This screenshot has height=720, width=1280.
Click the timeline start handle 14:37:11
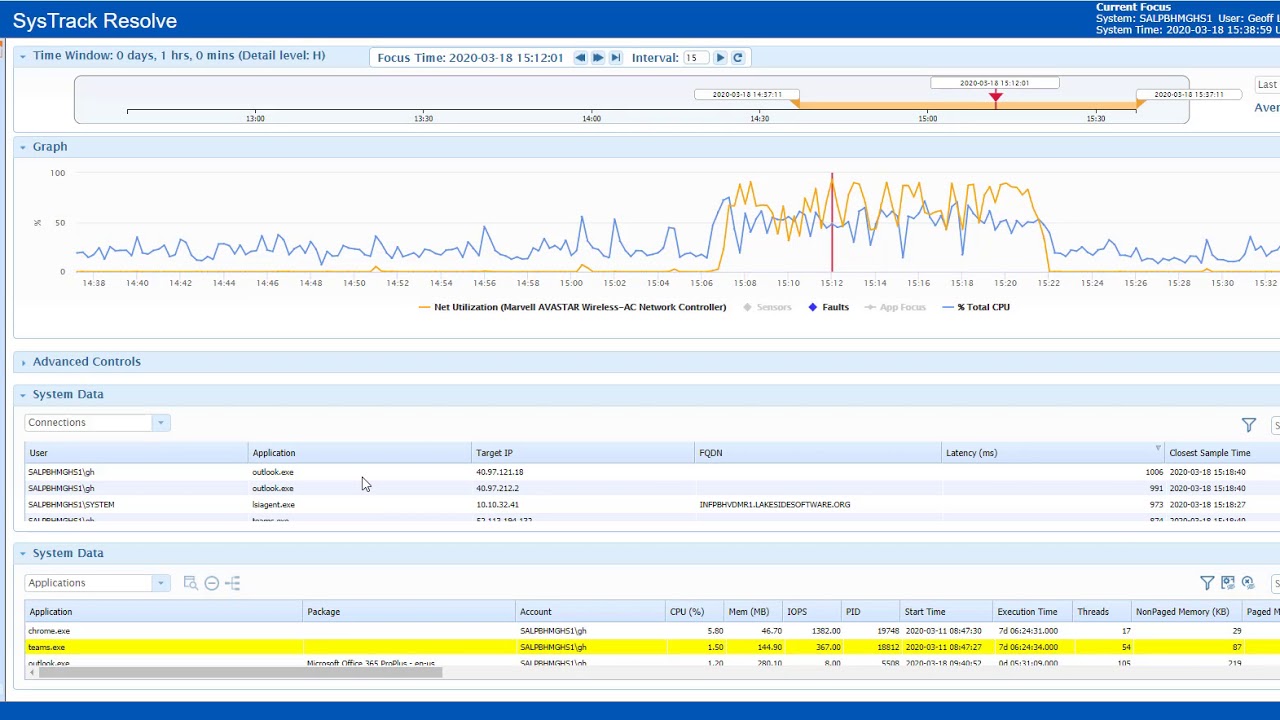click(x=795, y=103)
